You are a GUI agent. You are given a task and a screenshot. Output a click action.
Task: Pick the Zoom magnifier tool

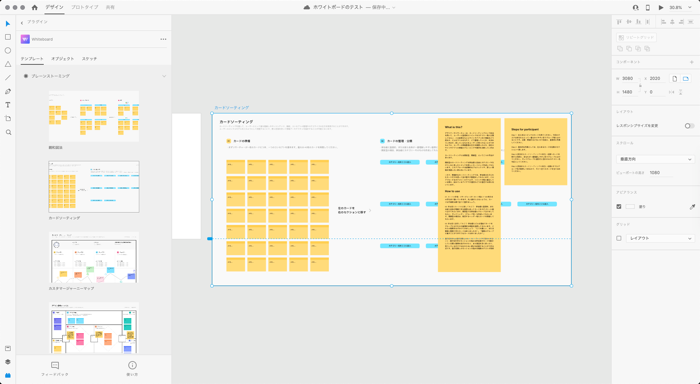pos(8,132)
